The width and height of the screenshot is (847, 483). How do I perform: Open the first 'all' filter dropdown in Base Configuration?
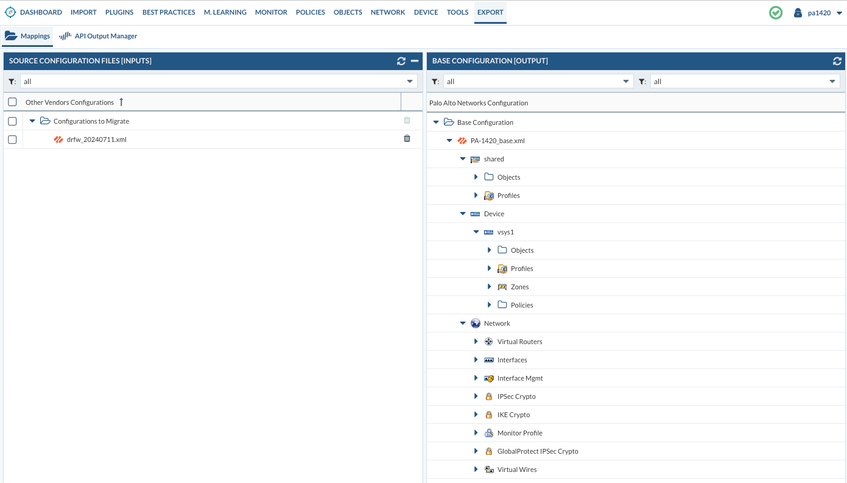tap(626, 82)
